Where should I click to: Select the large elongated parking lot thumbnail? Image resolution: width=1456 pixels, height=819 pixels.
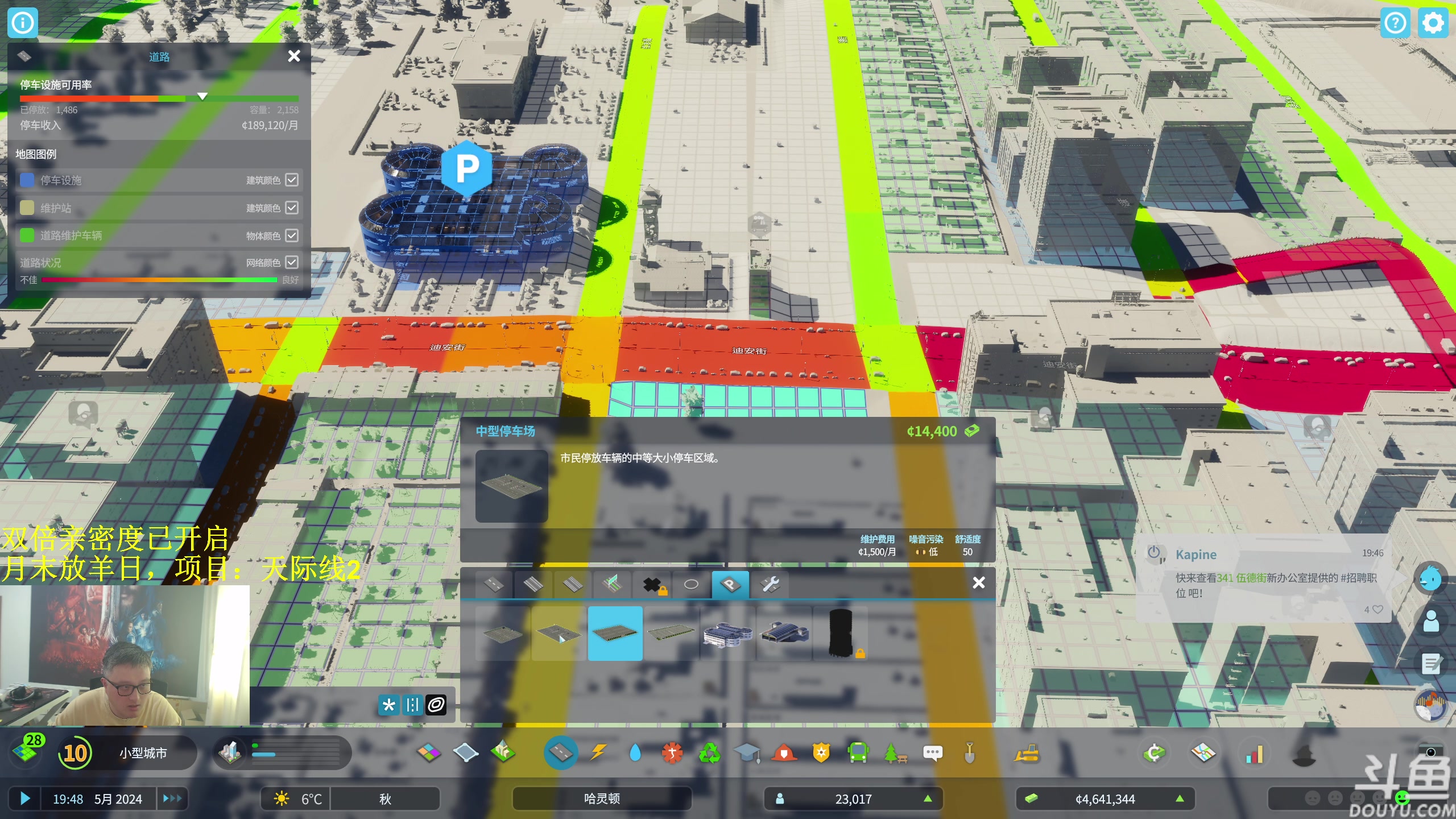point(671,633)
